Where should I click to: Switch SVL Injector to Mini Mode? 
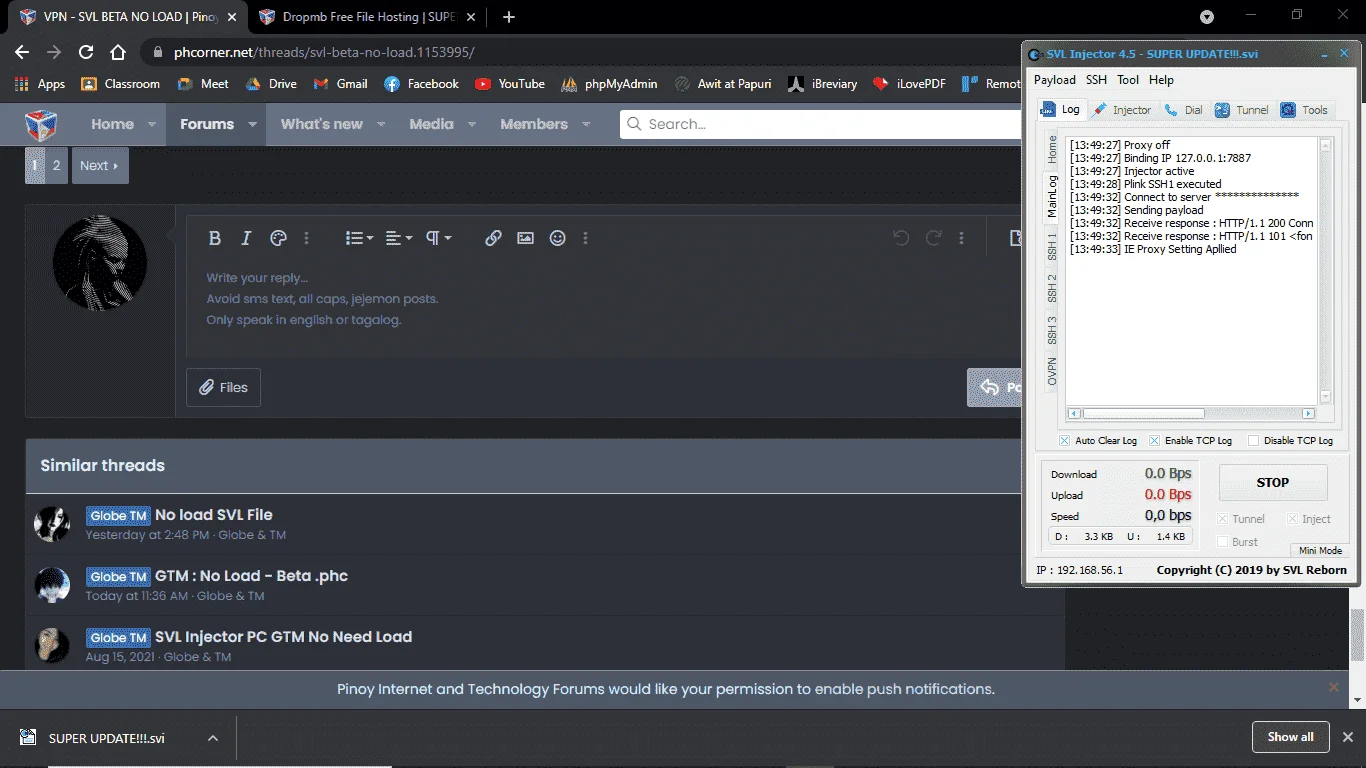point(1320,550)
